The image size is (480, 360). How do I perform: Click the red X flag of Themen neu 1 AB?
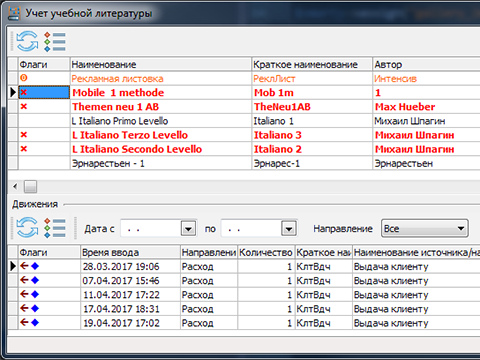tap(24, 107)
